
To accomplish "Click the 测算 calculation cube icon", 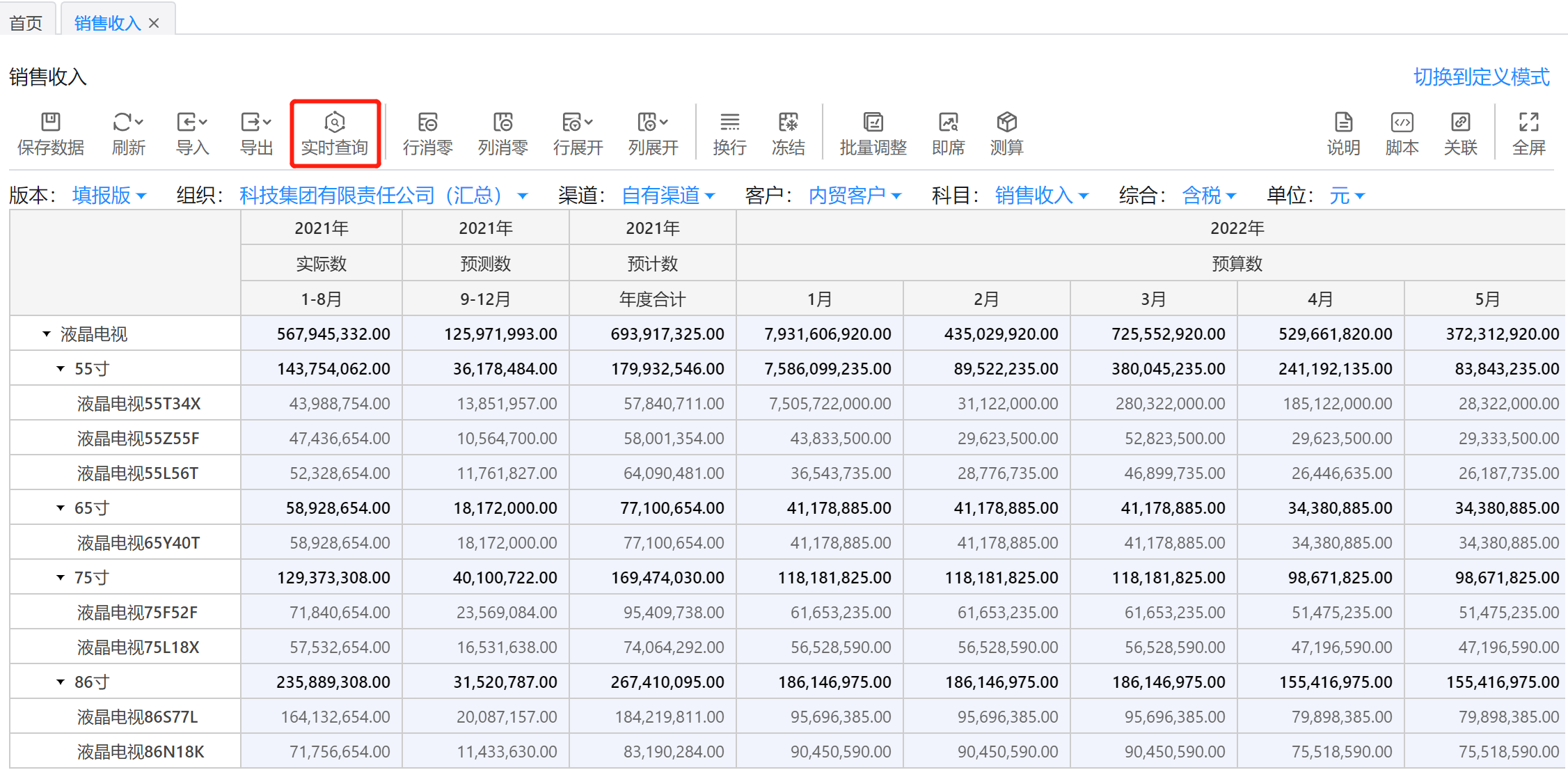I will coord(1006,123).
